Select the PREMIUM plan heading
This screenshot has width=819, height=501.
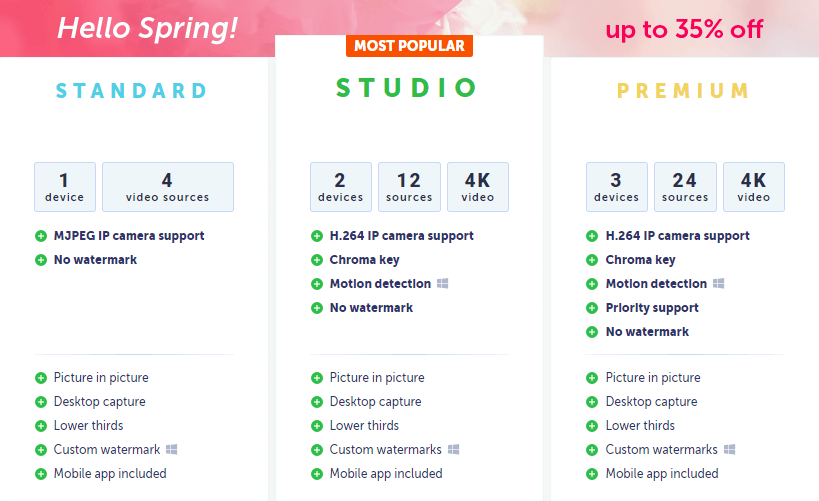point(683,91)
